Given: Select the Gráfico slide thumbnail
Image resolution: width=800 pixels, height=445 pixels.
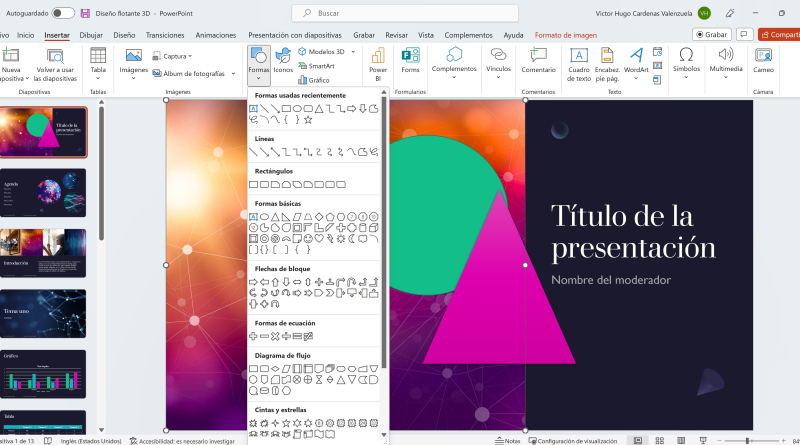Looking at the screenshot, I should coord(43,374).
